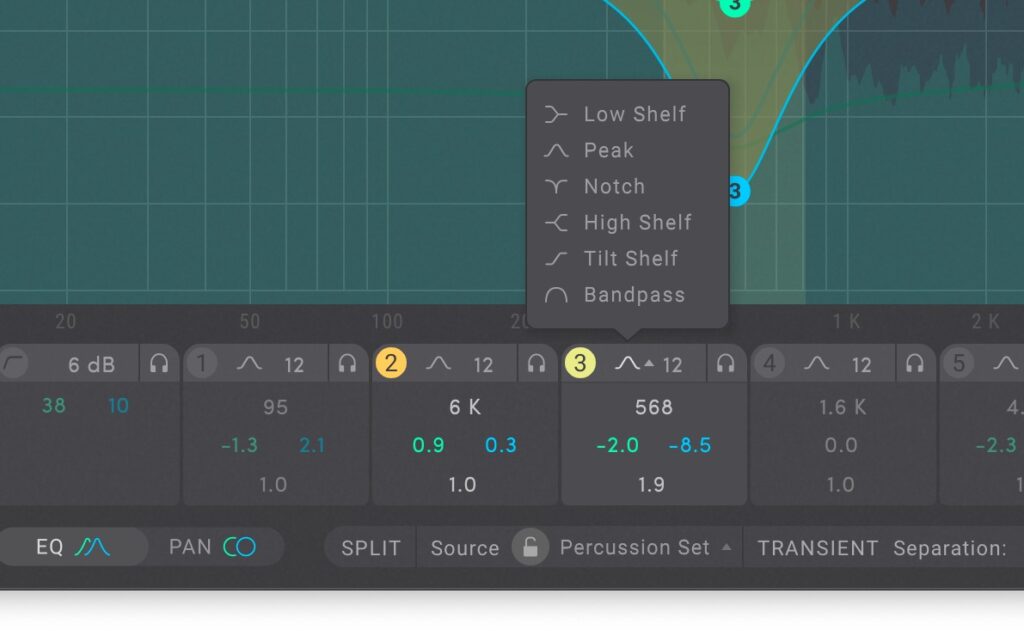Choose Notch from filter type menu
This screenshot has height=636, width=1024.
click(x=613, y=186)
